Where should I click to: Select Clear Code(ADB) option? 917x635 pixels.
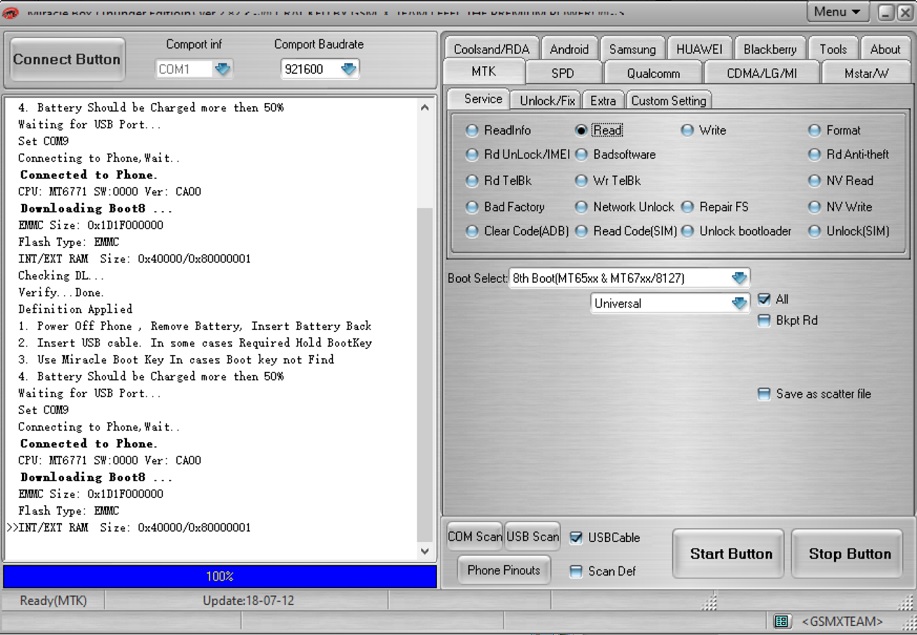[517, 231]
